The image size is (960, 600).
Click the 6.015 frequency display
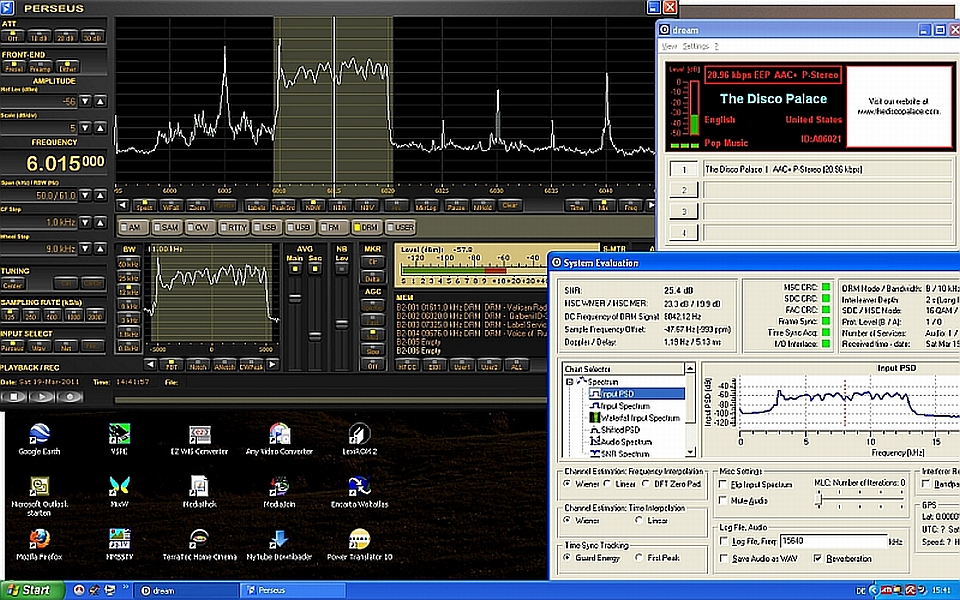(x=65, y=163)
